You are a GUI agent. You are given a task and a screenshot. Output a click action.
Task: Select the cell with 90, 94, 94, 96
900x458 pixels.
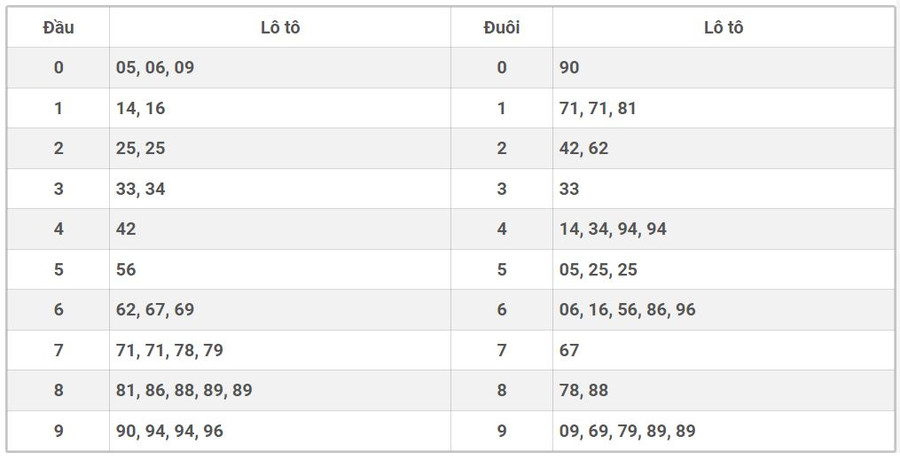(x=170, y=431)
